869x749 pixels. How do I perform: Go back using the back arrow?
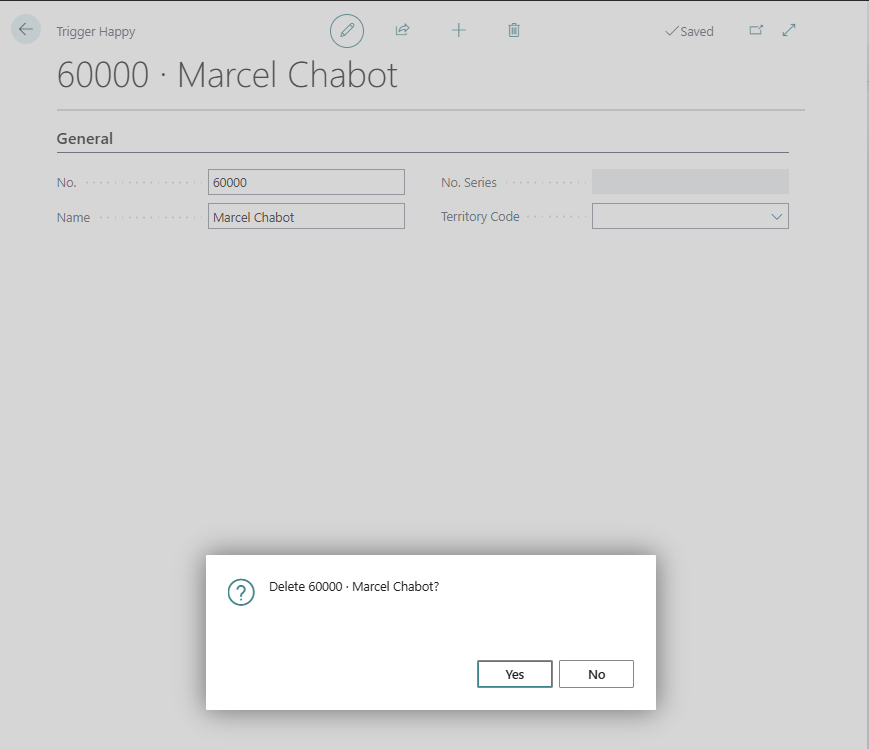tap(25, 29)
